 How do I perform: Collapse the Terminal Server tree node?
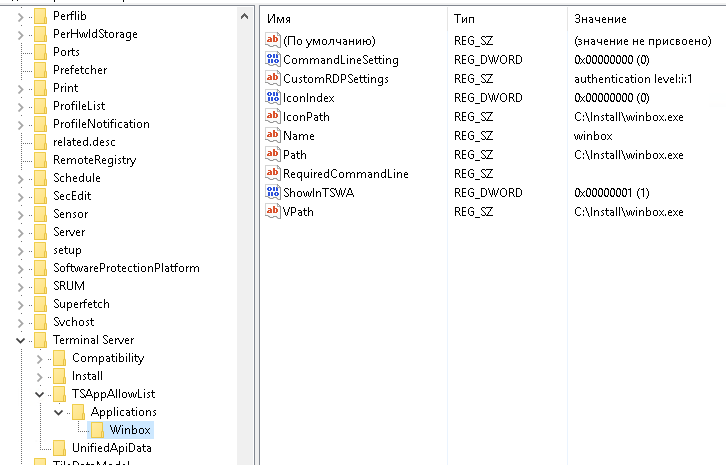21,340
